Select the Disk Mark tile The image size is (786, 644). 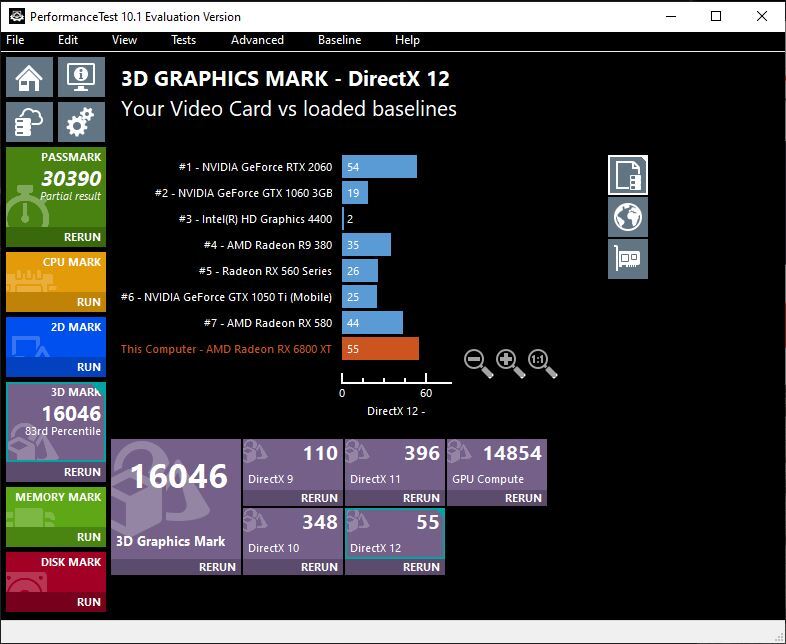tap(56, 572)
